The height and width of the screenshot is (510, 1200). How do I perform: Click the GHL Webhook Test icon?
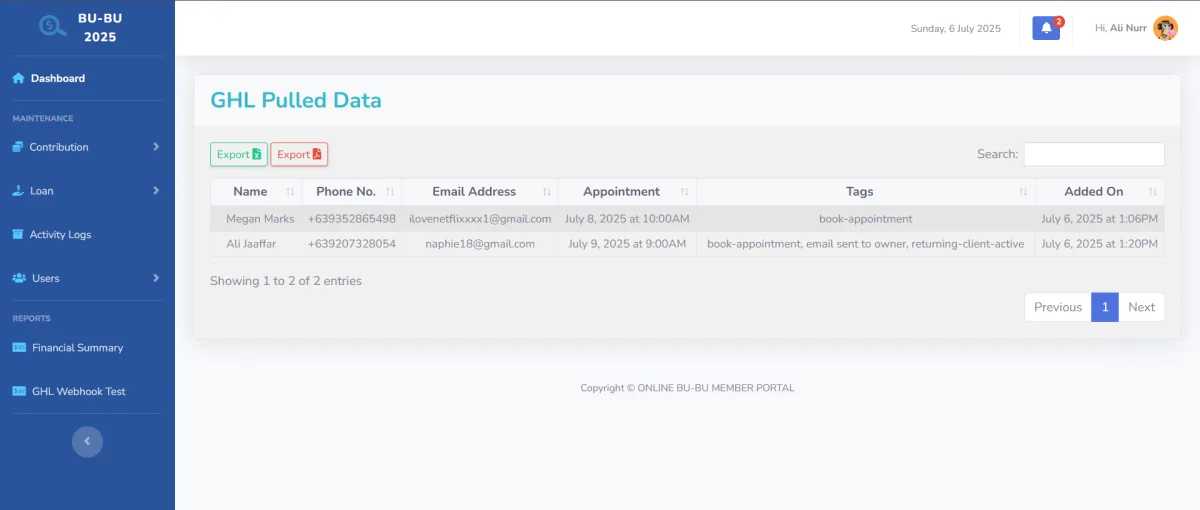pos(19,391)
